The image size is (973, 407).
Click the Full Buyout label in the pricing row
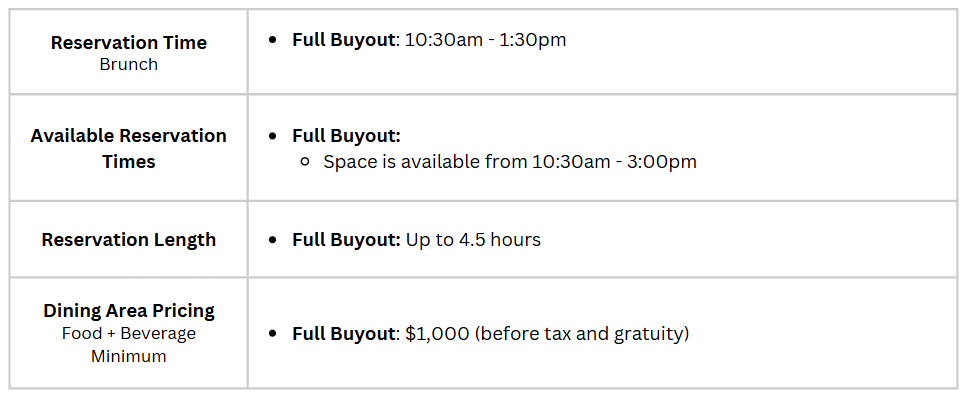(x=344, y=334)
